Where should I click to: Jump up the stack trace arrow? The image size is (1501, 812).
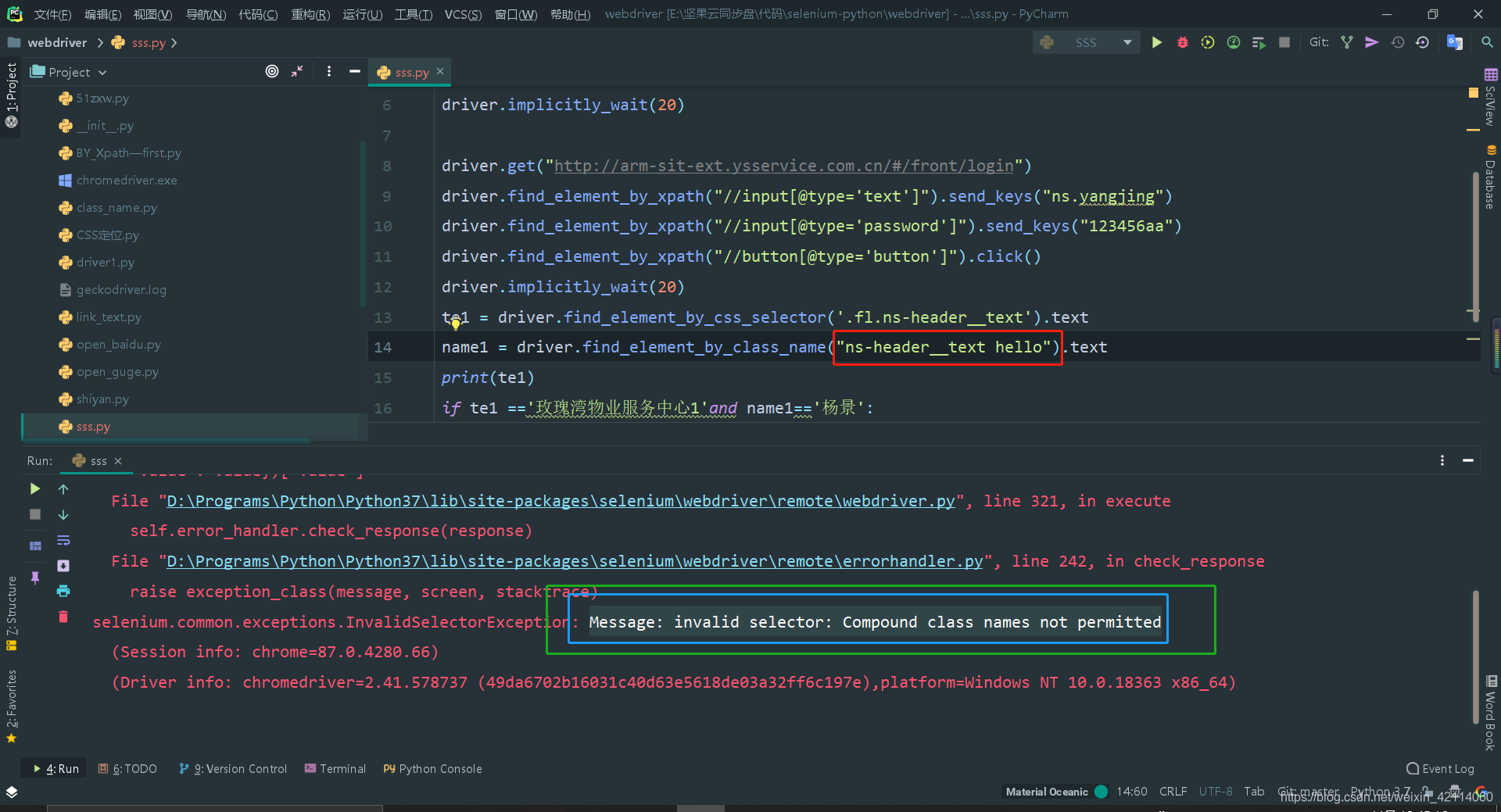(63, 488)
